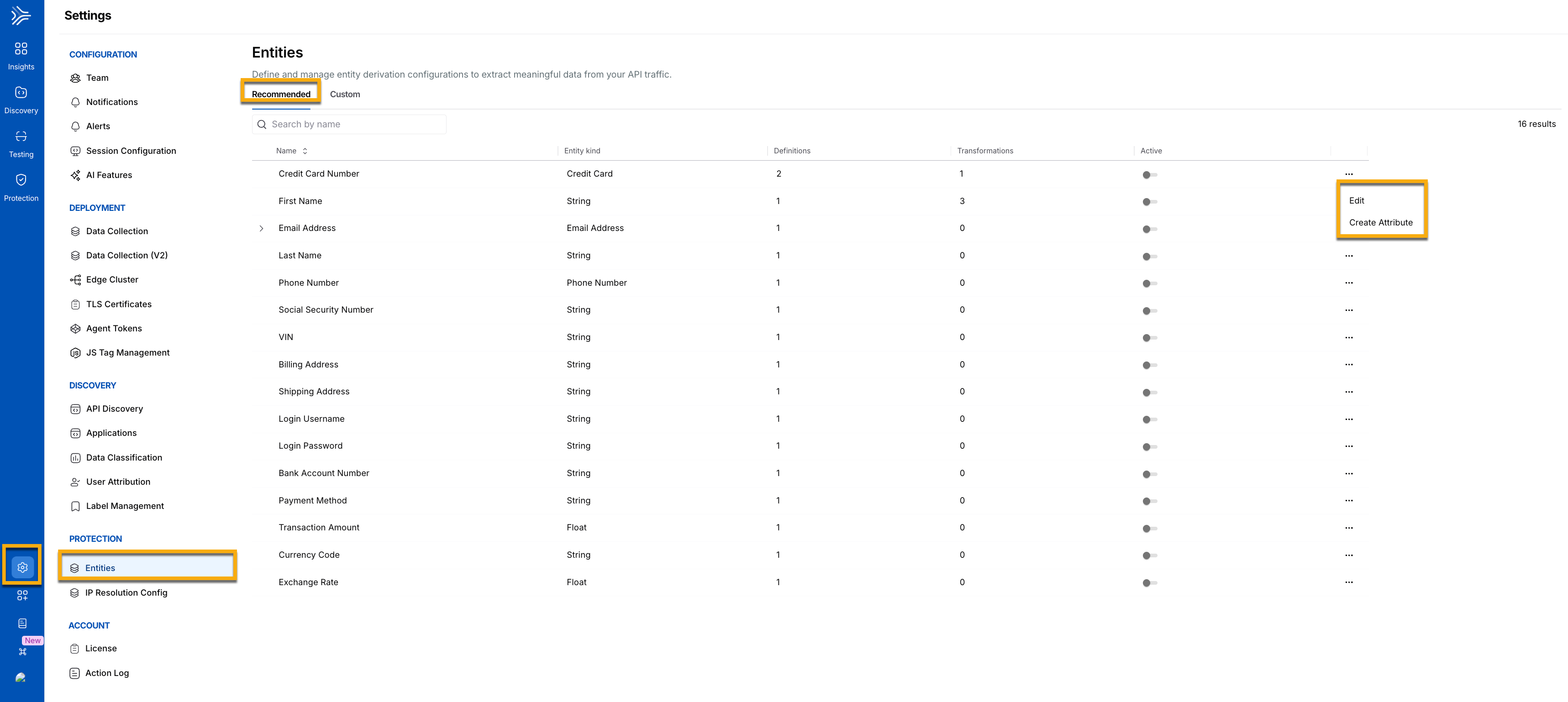Viewport: 1568px width, 702px height.
Task: Click the Settings gear icon in sidebar
Action: (x=22, y=567)
